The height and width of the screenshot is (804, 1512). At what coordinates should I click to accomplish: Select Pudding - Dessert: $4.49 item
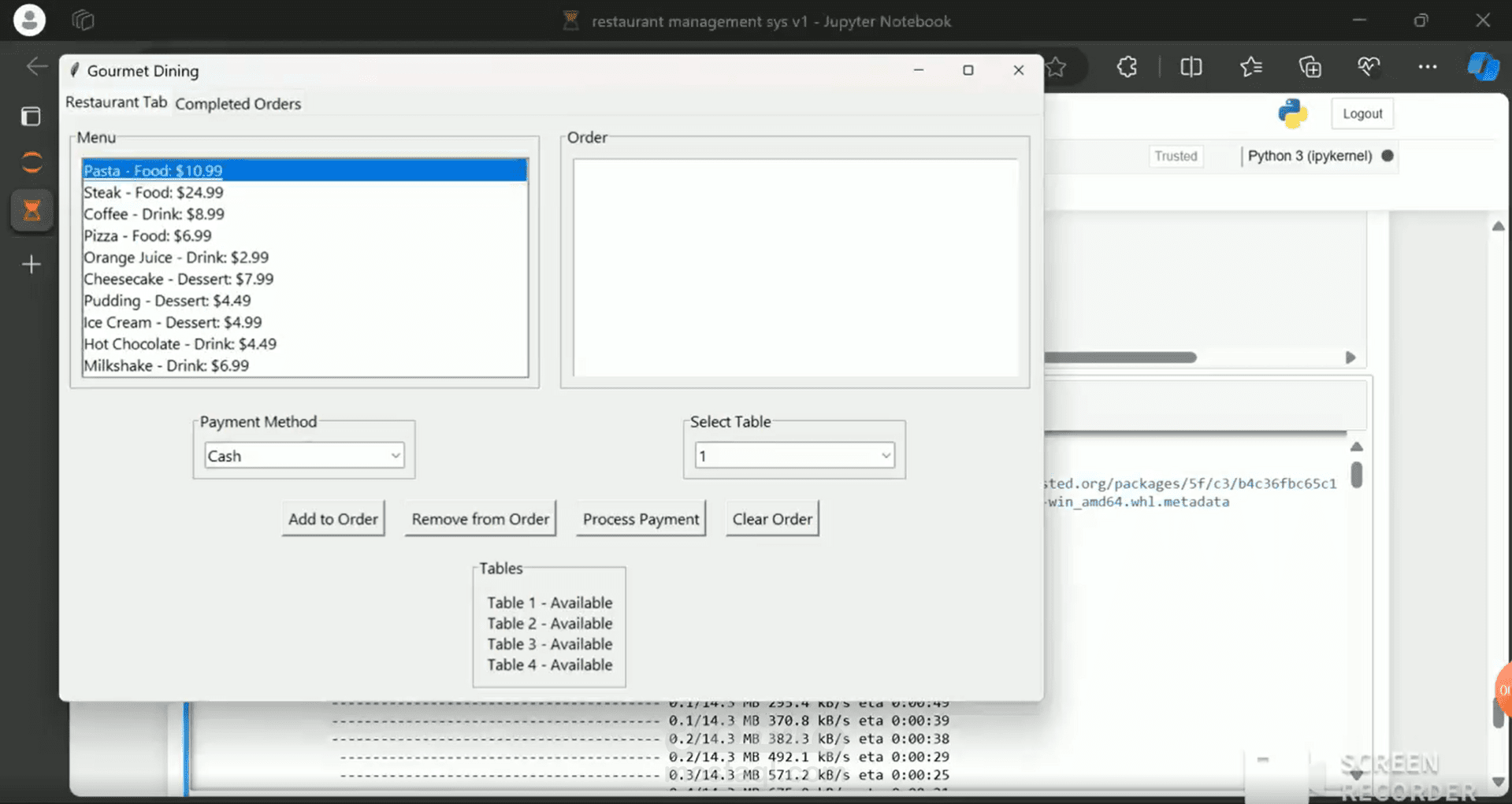tap(305, 301)
